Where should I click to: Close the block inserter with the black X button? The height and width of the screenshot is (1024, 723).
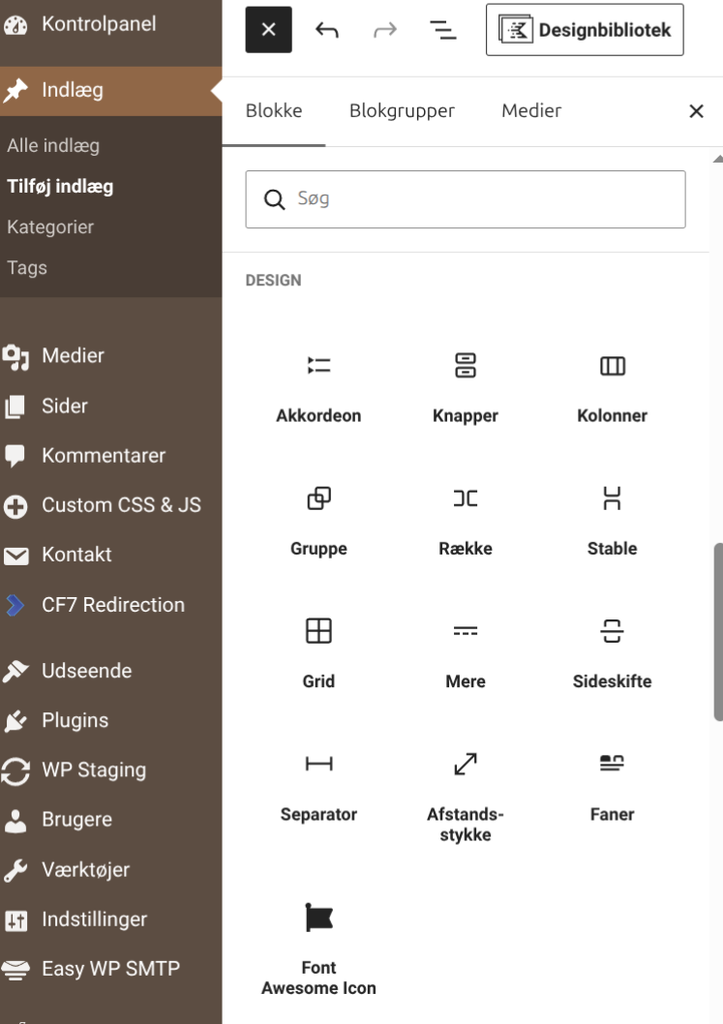tap(268, 29)
